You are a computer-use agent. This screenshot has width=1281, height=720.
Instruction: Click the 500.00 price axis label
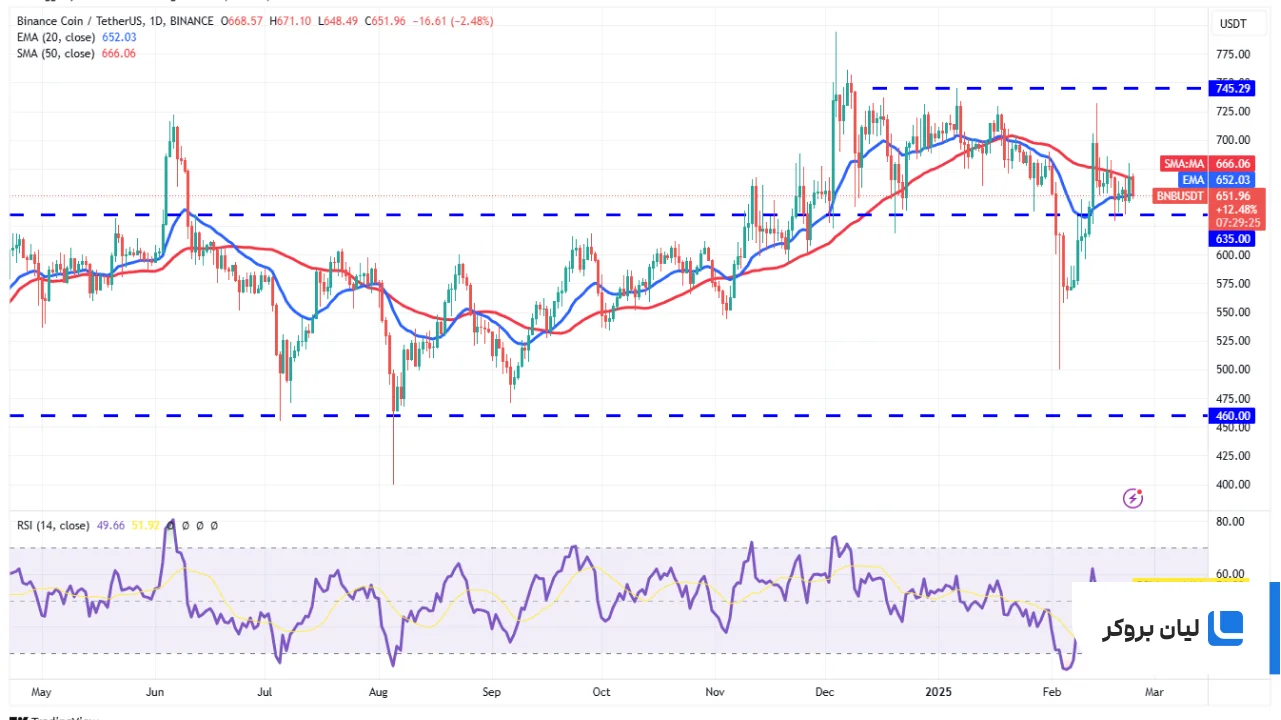click(x=1232, y=369)
